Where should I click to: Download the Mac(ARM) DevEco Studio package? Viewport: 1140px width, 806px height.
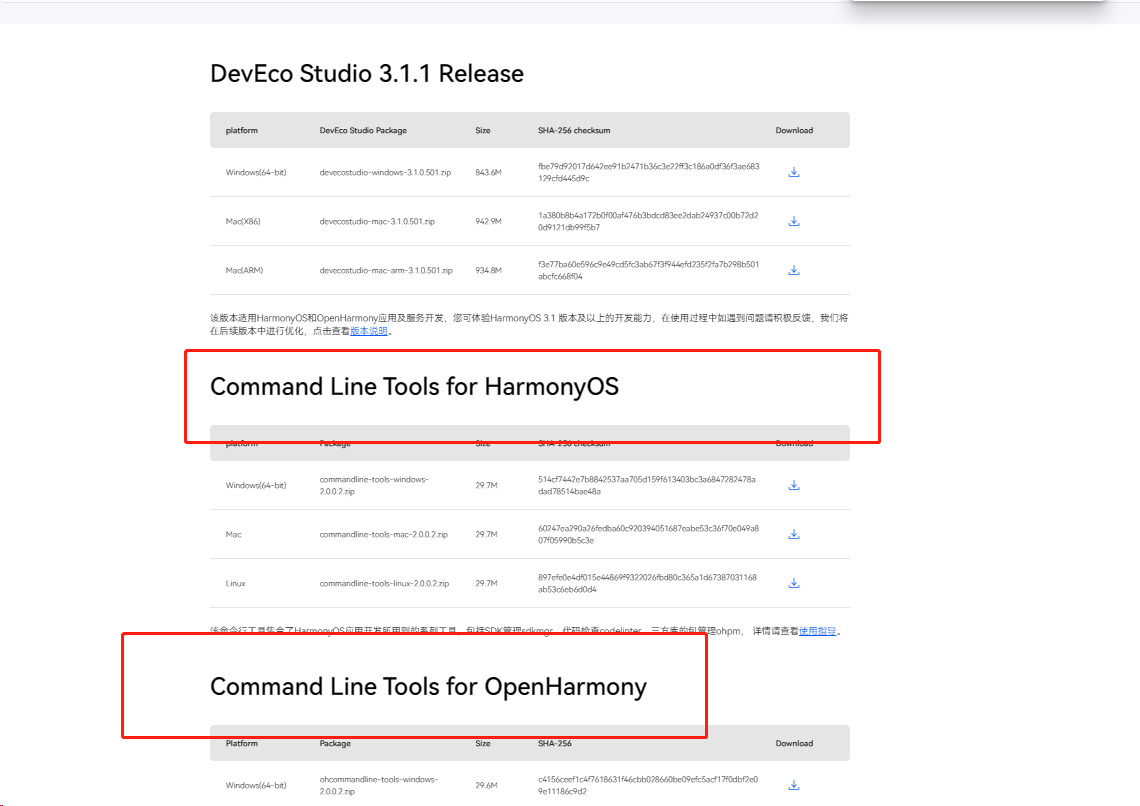tap(794, 270)
